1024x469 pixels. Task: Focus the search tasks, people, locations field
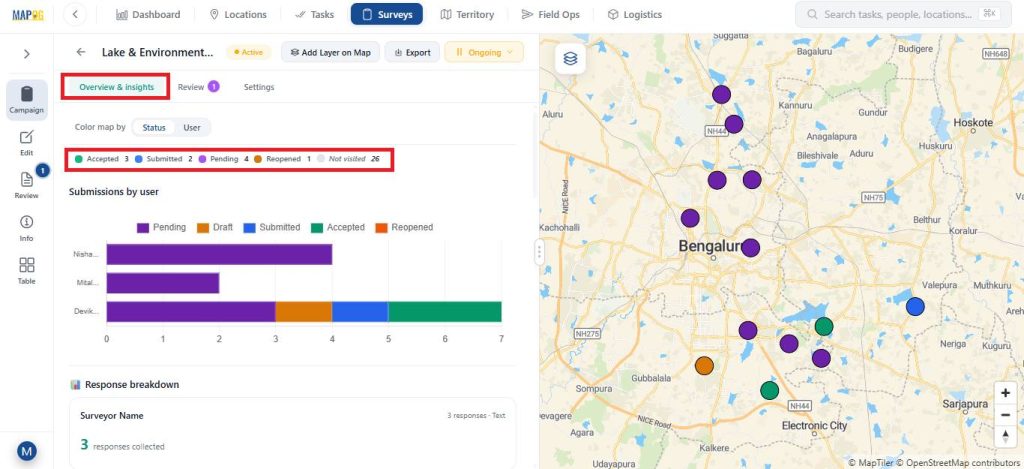tap(905, 14)
